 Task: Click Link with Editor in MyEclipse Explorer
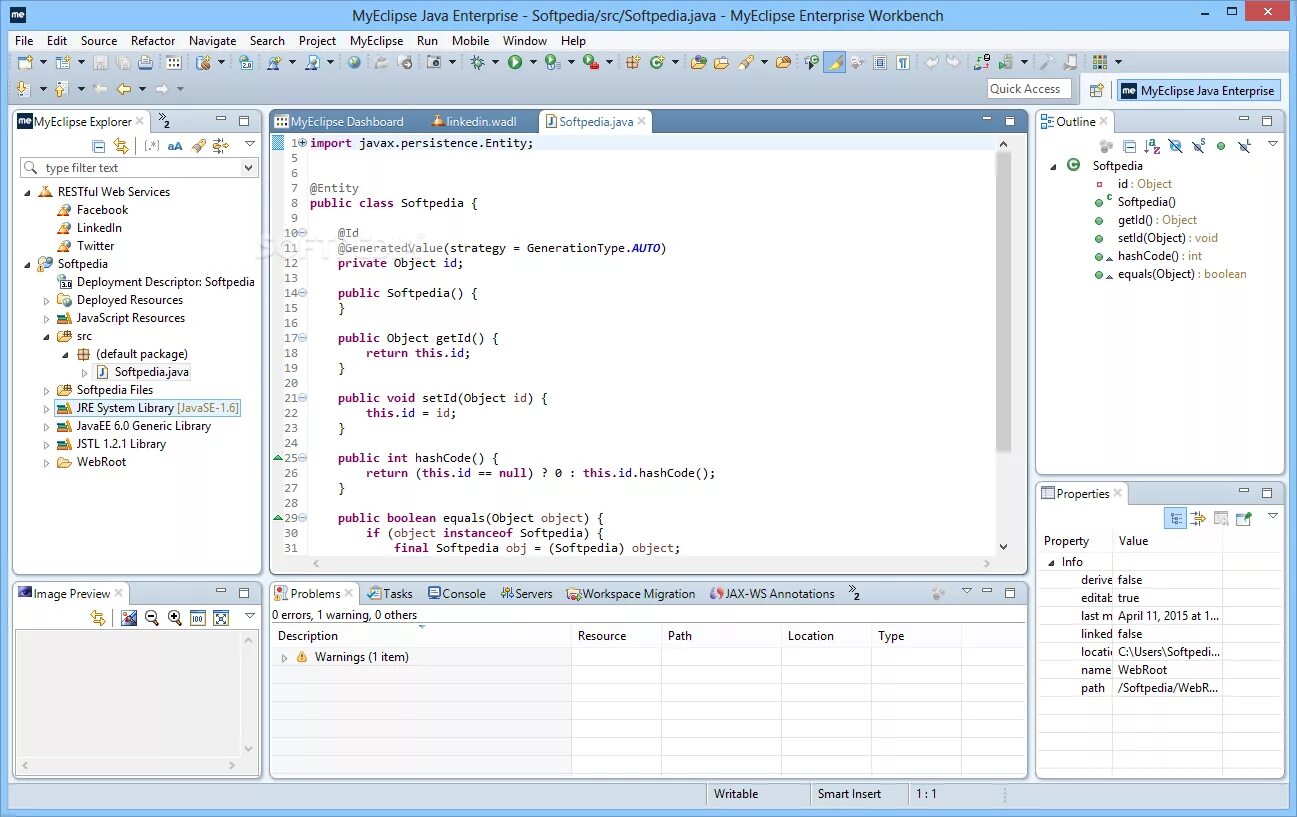coord(121,146)
